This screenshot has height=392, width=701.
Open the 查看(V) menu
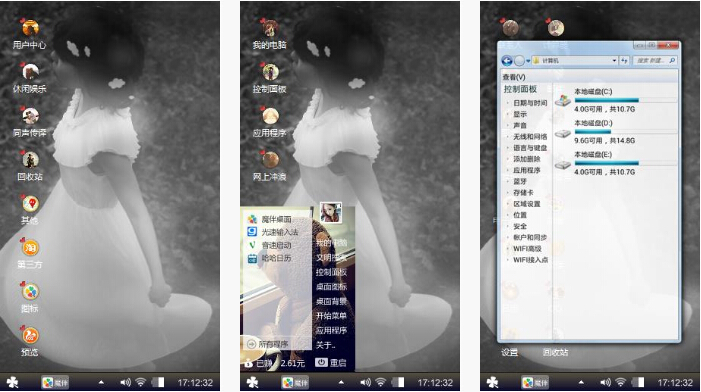[514, 77]
